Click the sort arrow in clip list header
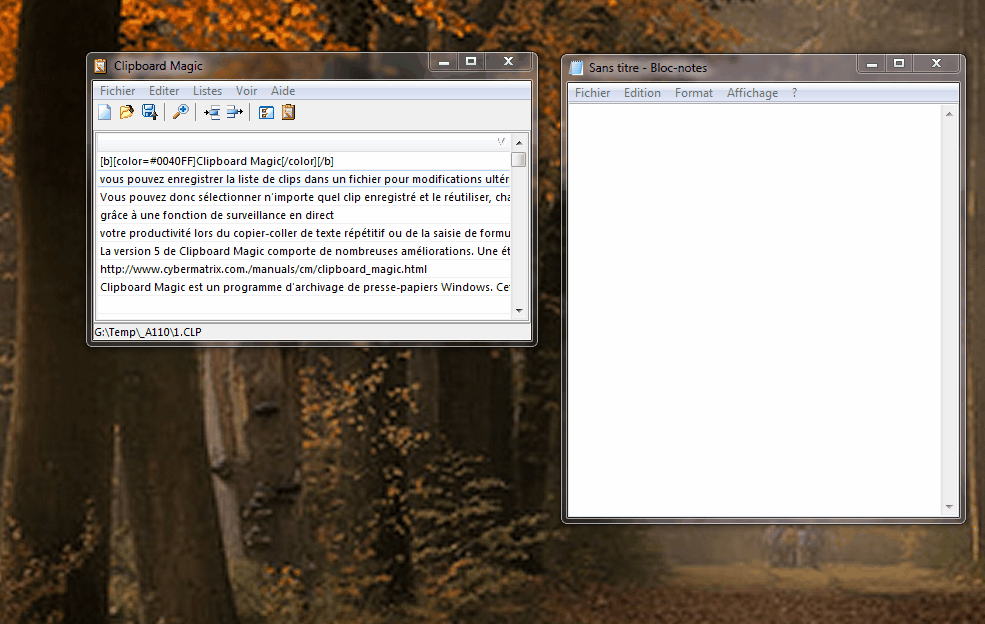The height and width of the screenshot is (624, 985). tap(501, 142)
